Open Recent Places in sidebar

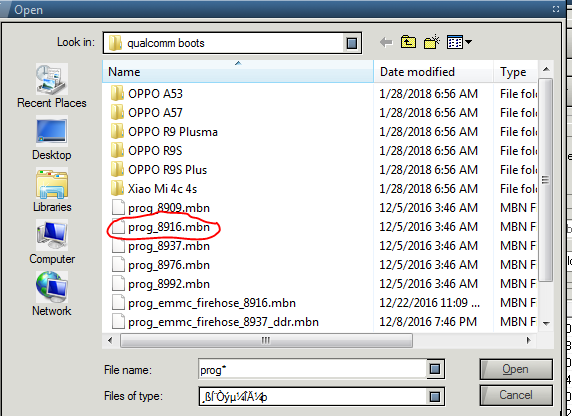[x=52, y=86]
